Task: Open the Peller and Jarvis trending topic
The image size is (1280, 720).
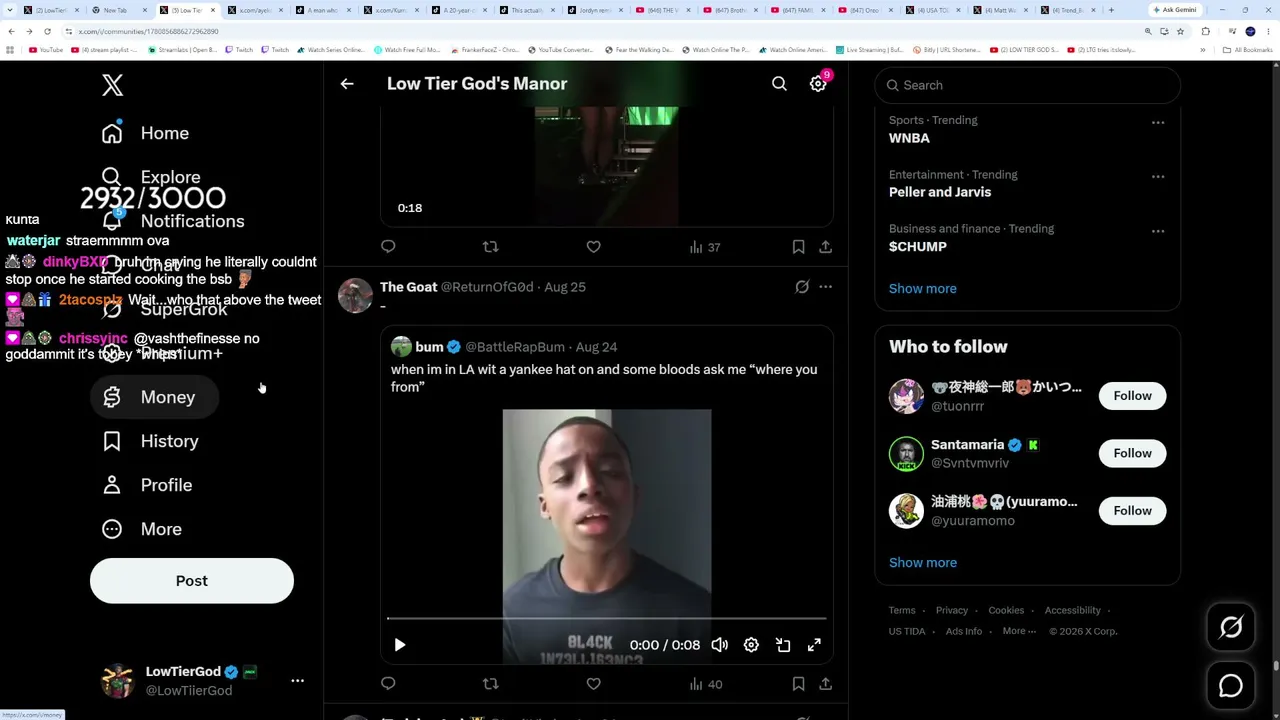Action: point(940,192)
